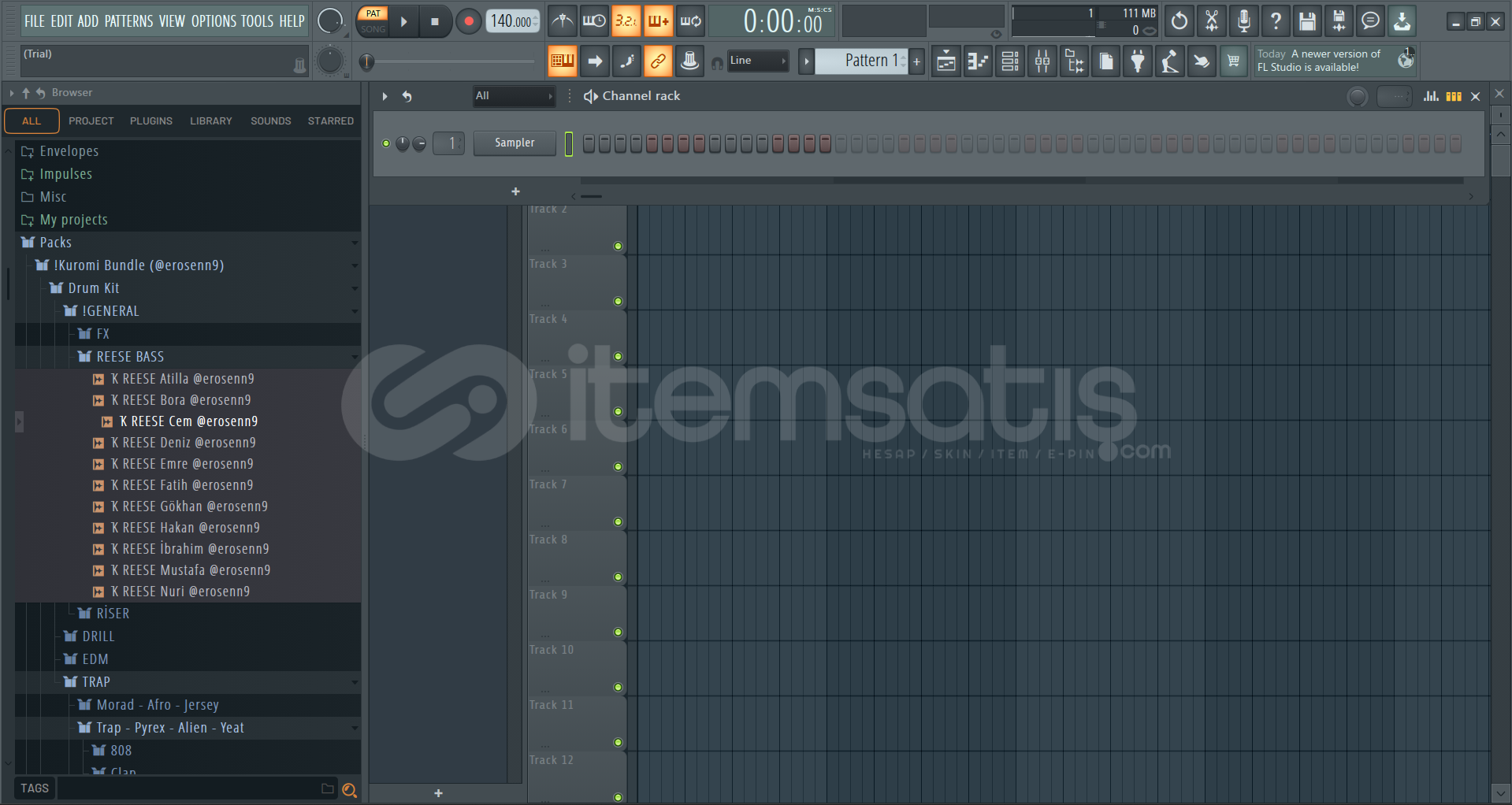The image size is (1512, 805).
Task: Open the piano roll view
Action: 978,61
